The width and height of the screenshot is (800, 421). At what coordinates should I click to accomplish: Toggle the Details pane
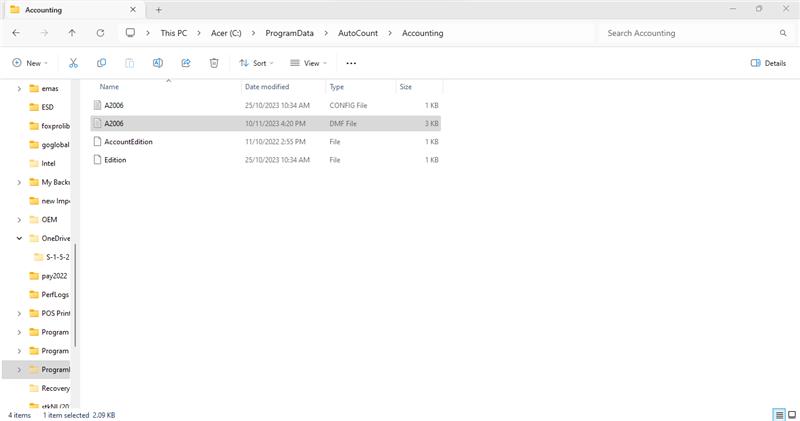pos(768,63)
